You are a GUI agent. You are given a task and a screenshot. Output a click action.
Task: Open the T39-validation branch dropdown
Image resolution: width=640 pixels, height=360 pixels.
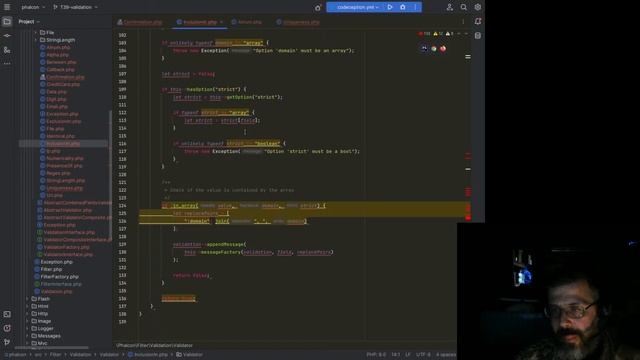coord(76,7)
